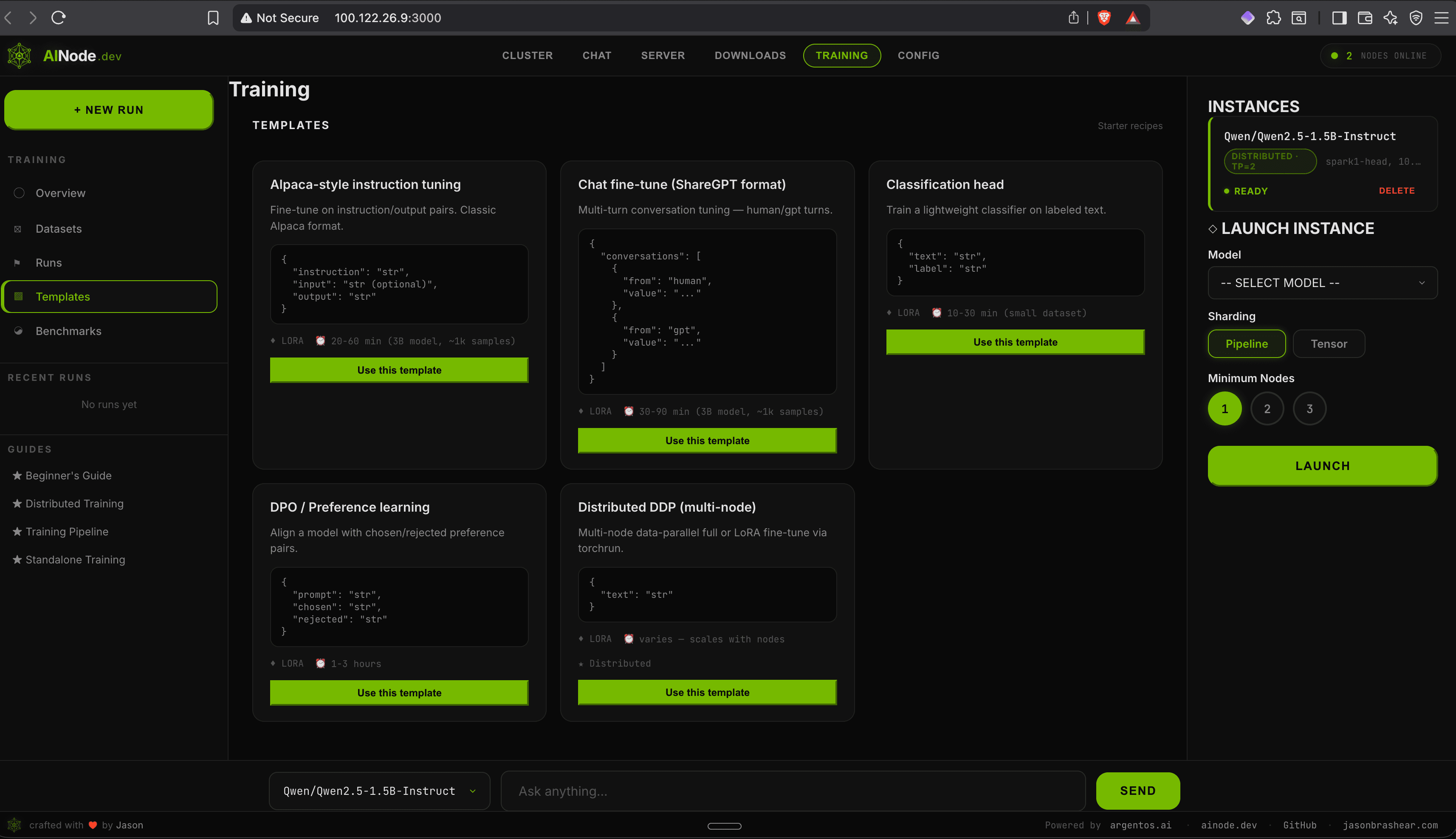Image resolution: width=1456 pixels, height=839 pixels.
Task: Open the extensions puzzle-piece icon
Action: coord(1273,18)
